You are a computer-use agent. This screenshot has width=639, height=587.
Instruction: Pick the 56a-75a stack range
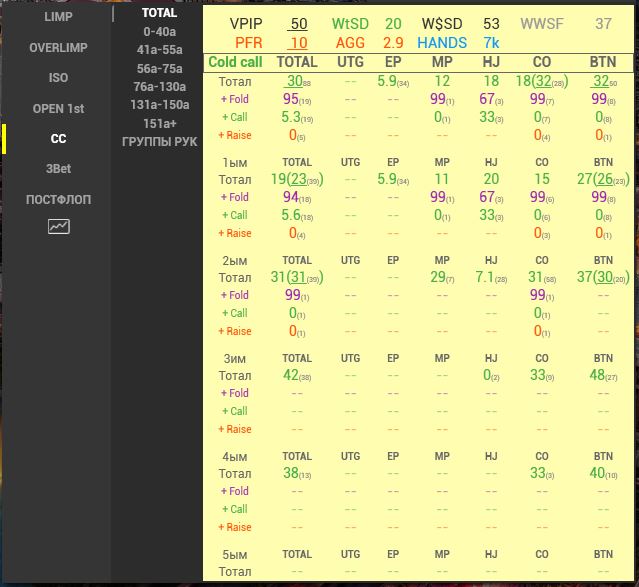pyautogui.click(x=159, y=68)
